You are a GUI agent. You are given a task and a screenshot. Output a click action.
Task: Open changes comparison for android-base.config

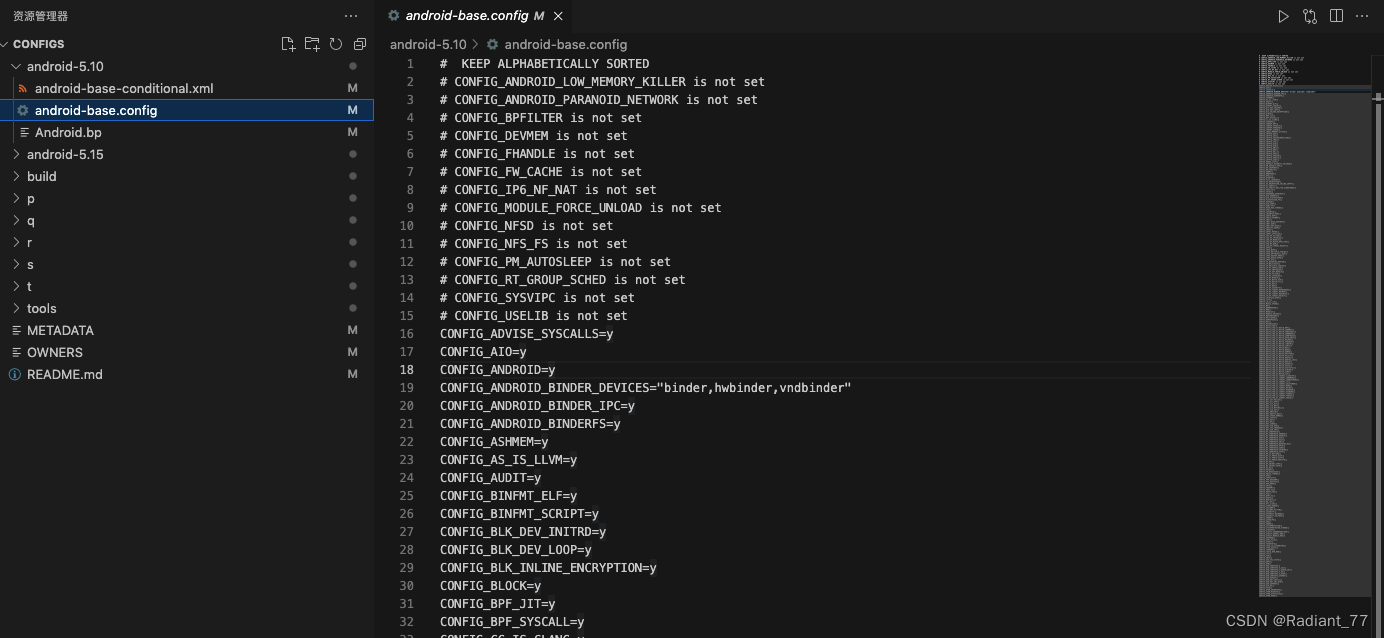coord(1310,16)
